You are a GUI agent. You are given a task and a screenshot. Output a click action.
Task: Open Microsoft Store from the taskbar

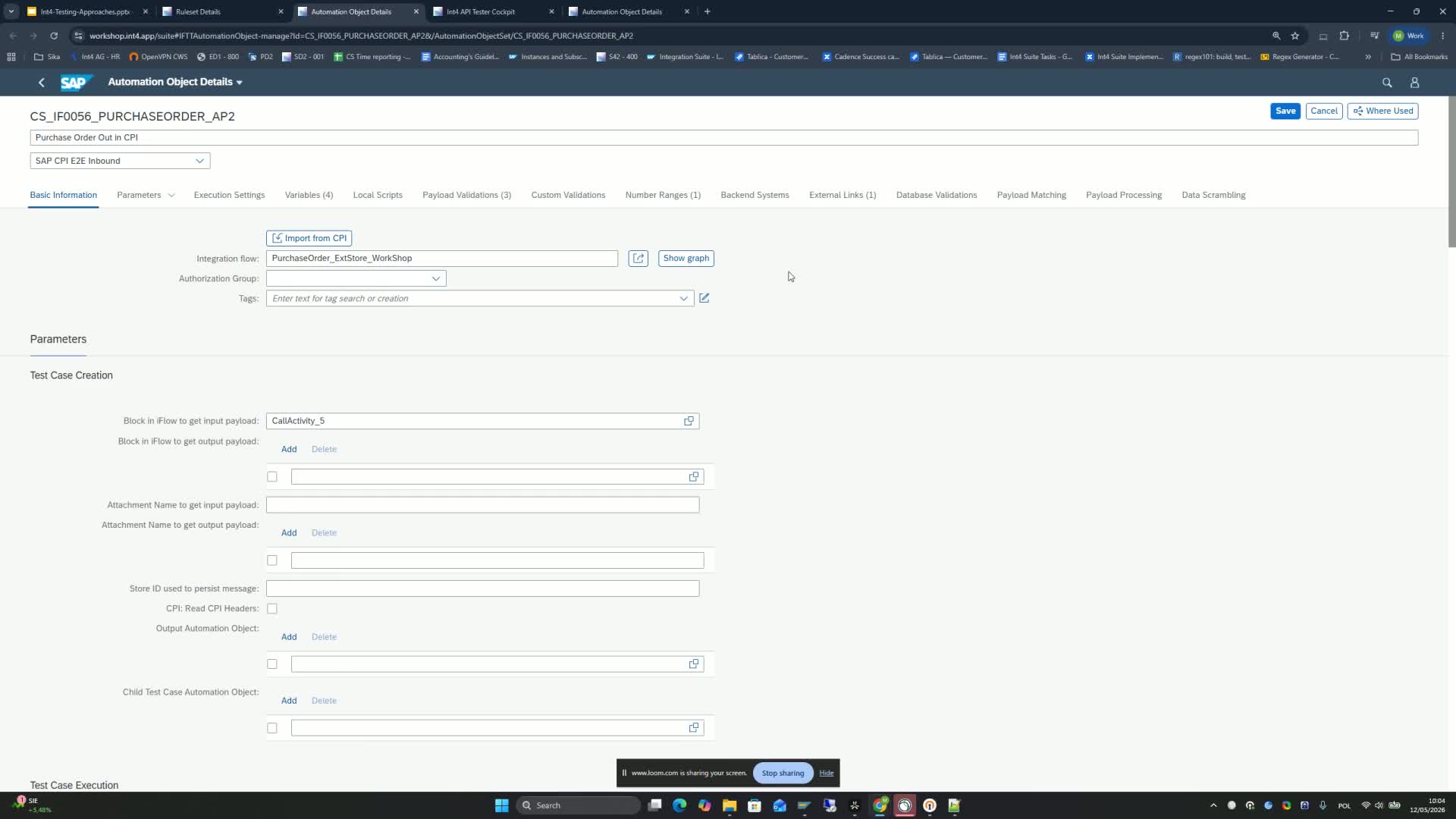coord(755,805)
